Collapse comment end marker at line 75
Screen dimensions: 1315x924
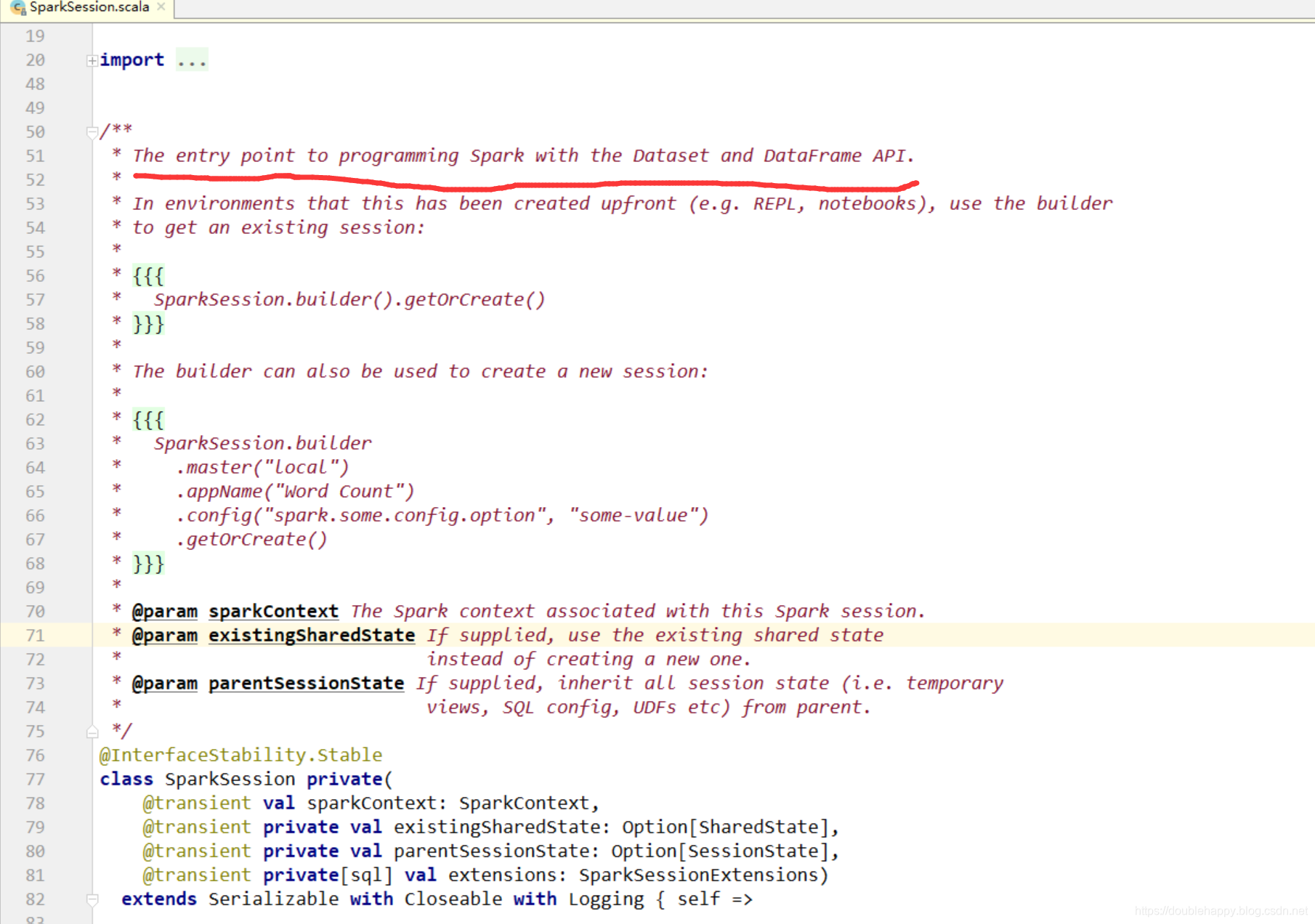coord(92,731)
